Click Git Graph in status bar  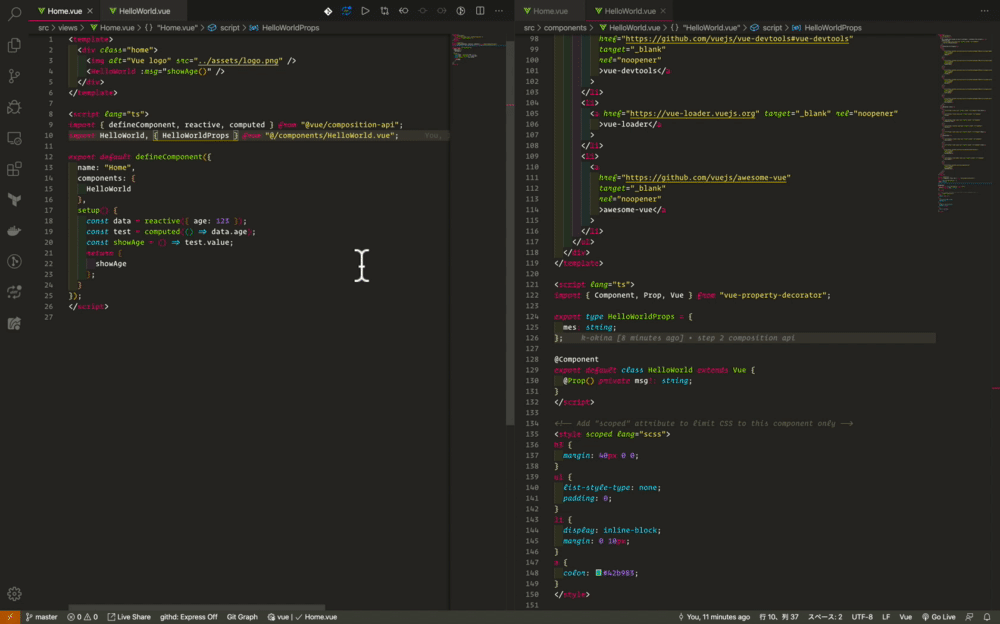[242, 617]
